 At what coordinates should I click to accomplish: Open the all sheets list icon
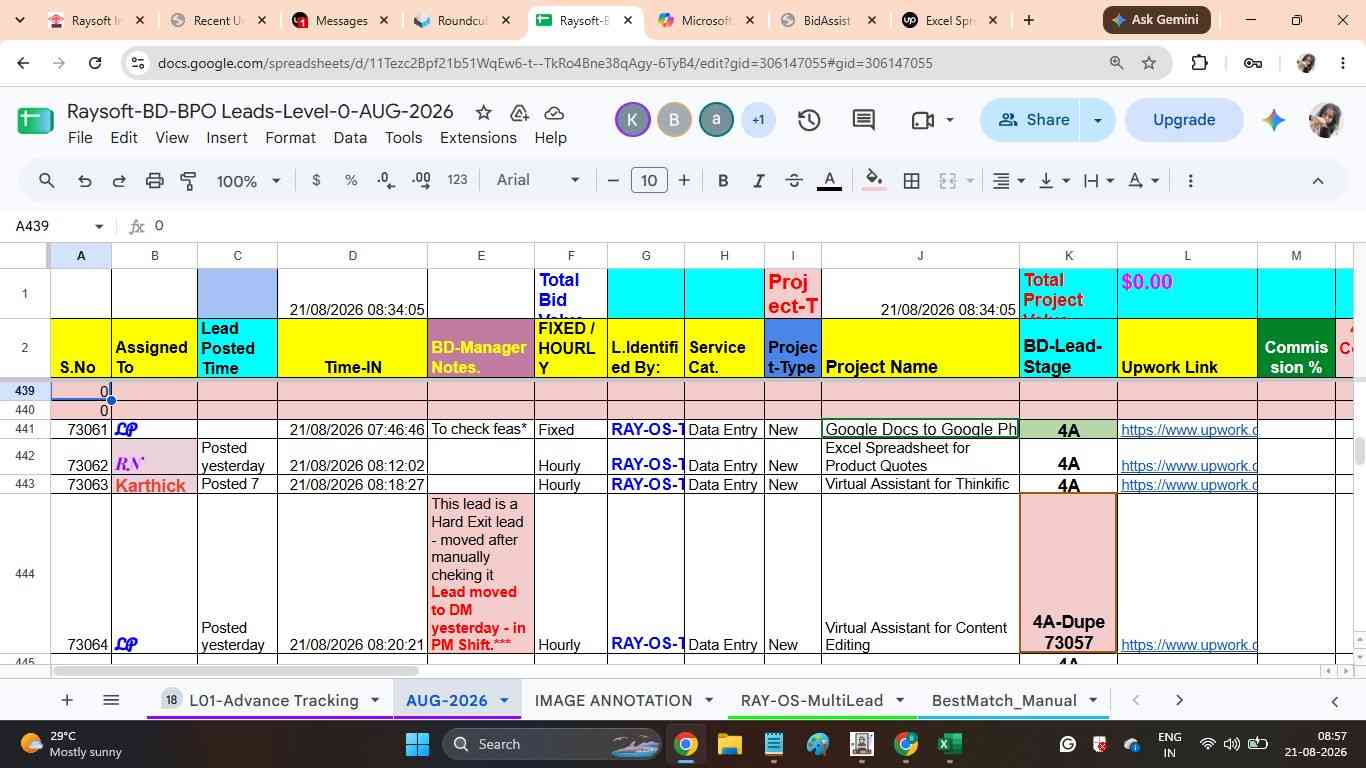[x=111, y=700]
